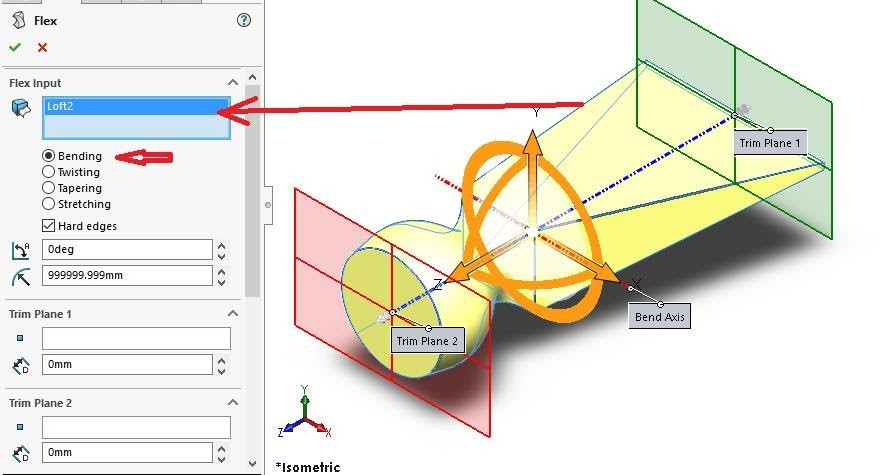The image size is (881, 475).
Task: Uncheck the Hard edges checkbox
Action: pos(49,226)
